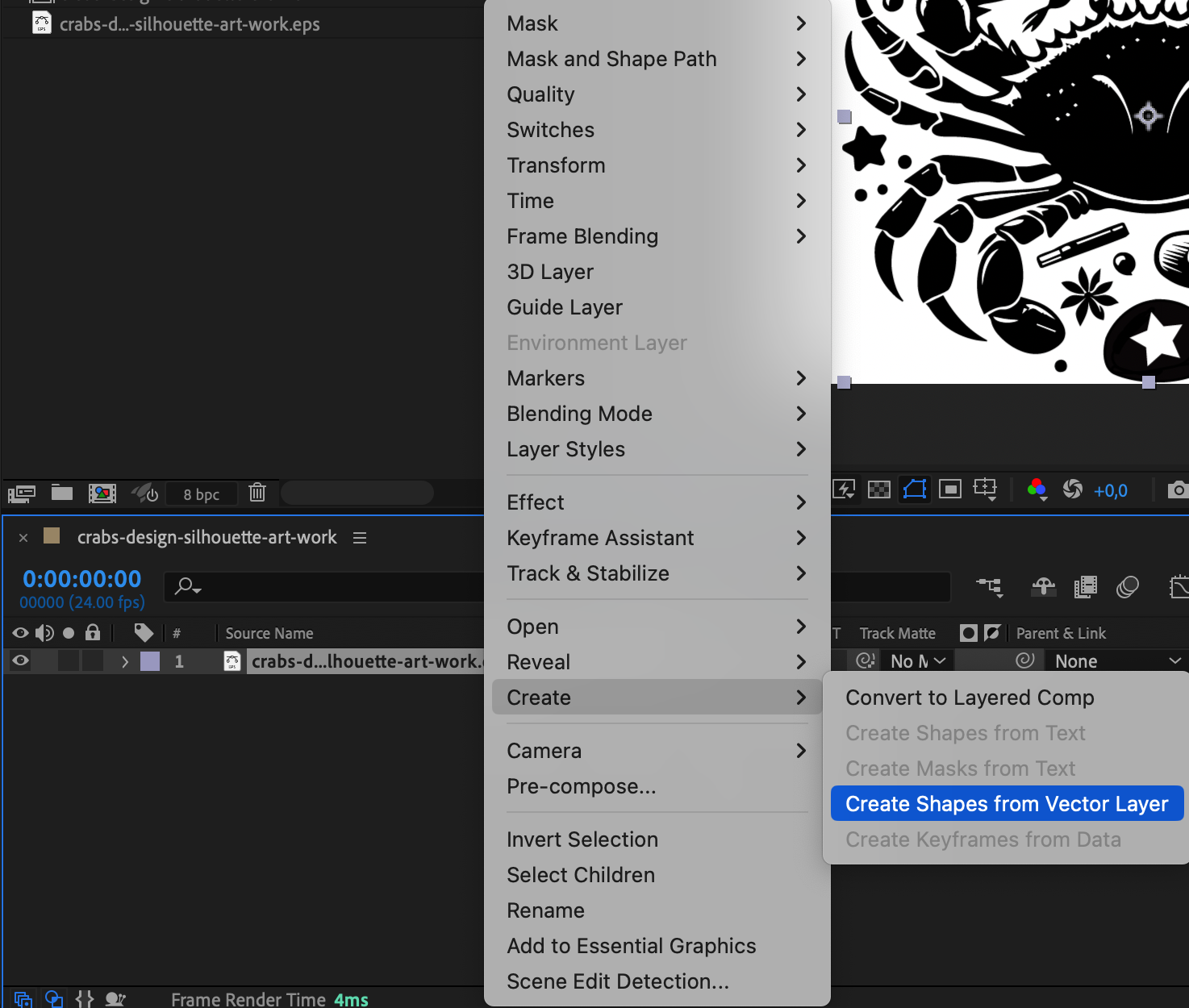The width and height of the screenshot is (1189, 1008).
Task: Click Track Matte pick whip for layer 1
Action: (x=865, y=660)
